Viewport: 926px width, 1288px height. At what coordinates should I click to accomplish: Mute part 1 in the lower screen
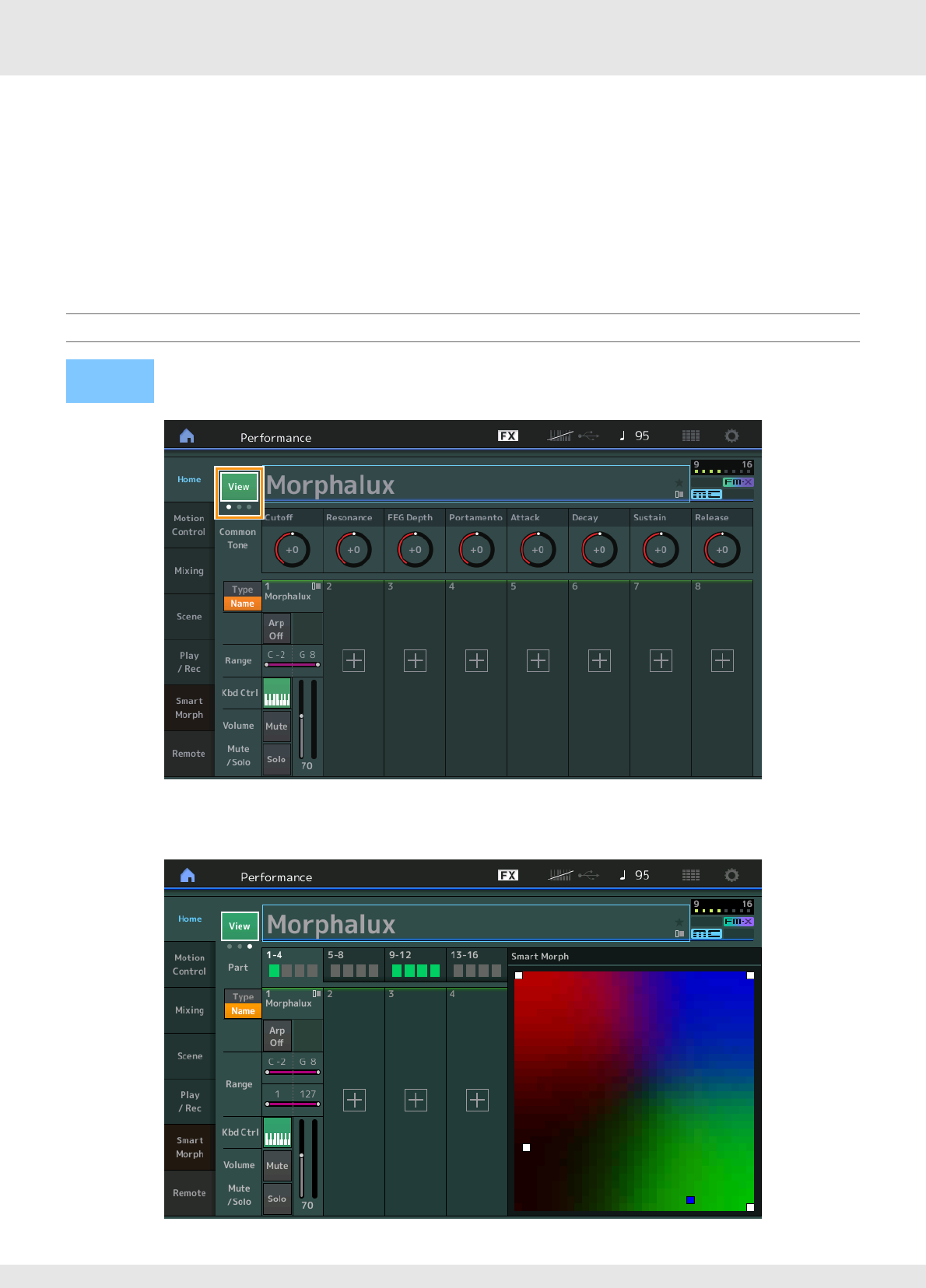click(x=278, y=1166)
